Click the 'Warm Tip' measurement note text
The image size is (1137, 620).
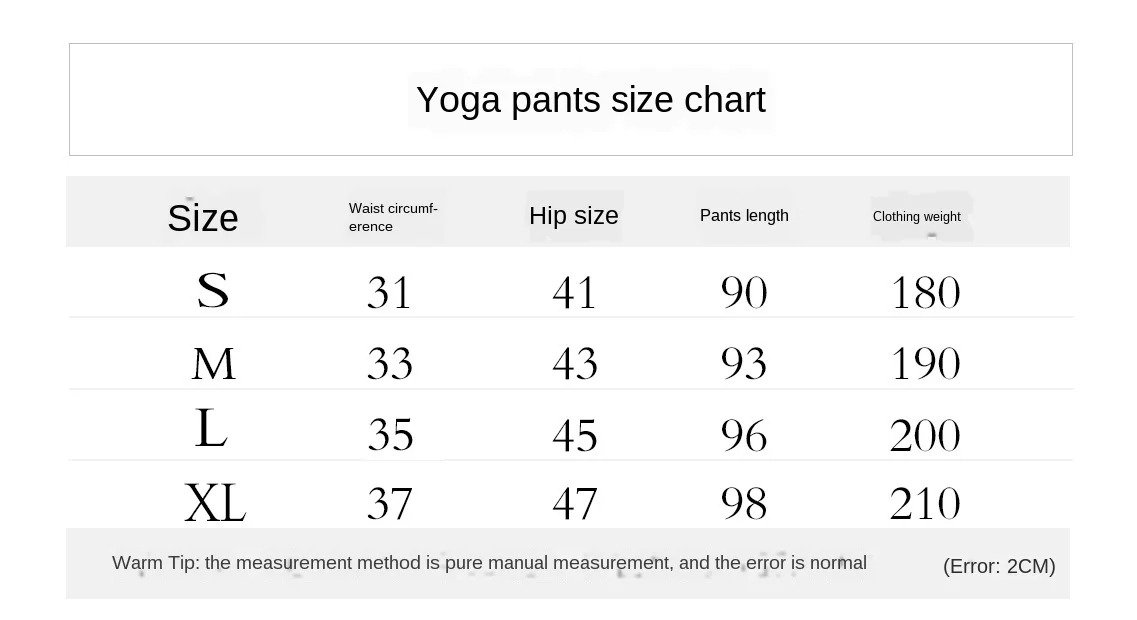489,563
